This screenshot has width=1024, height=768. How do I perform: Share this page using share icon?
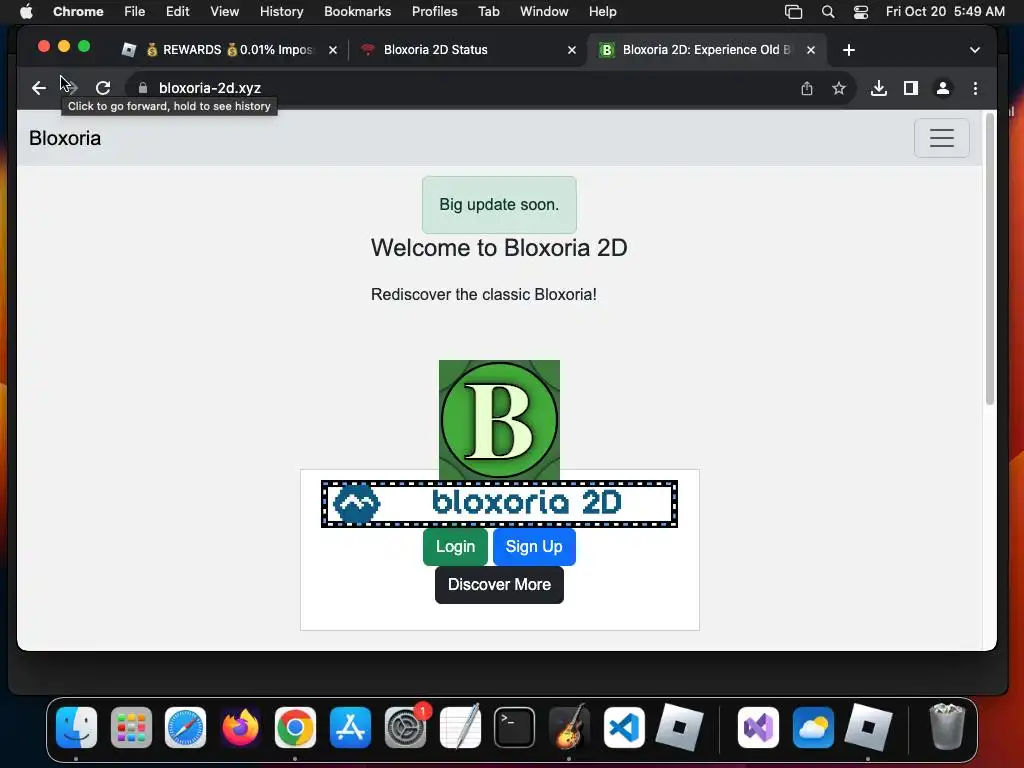[x=807, y=88]
